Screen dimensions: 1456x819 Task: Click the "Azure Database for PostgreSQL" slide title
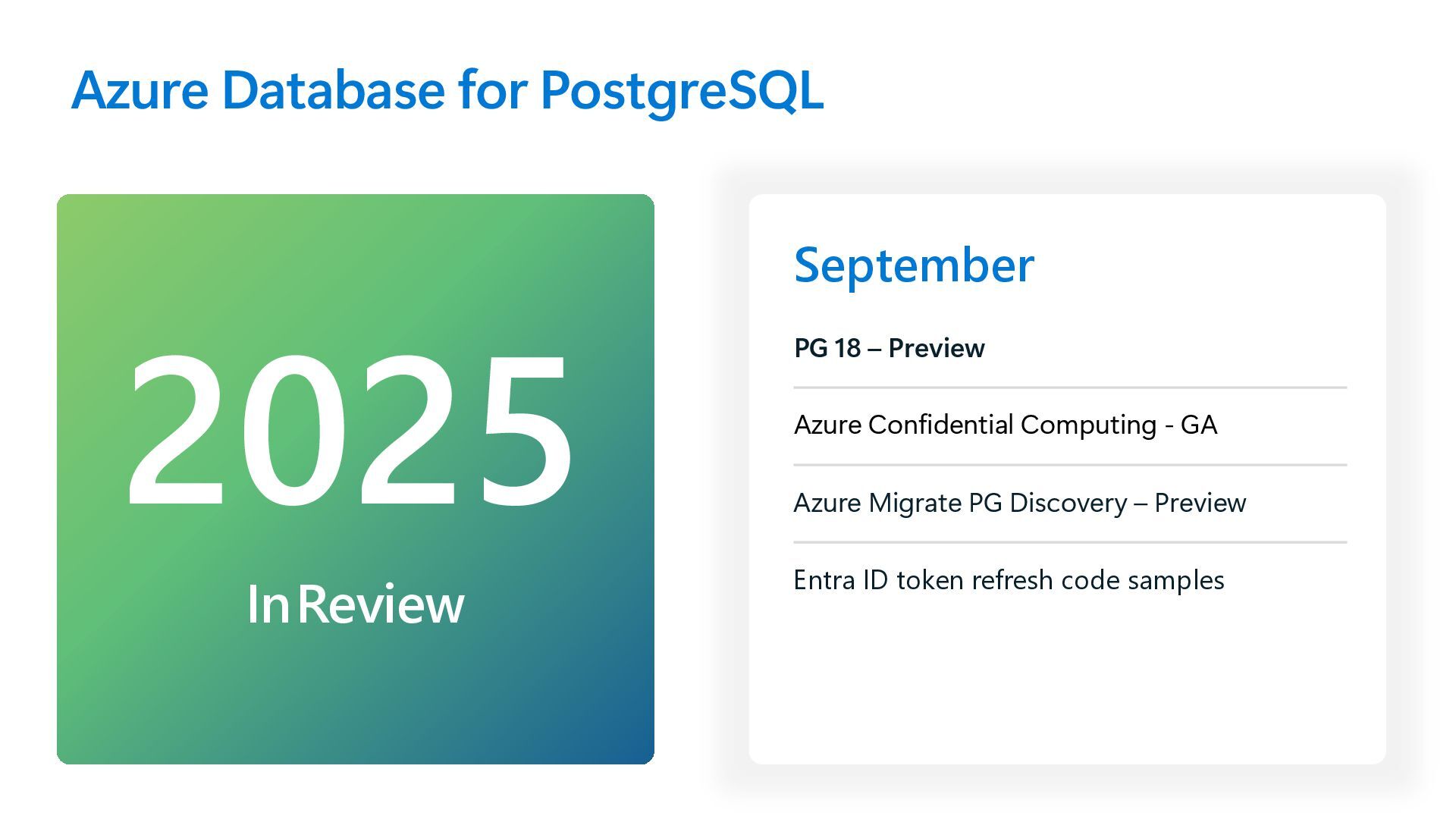click(x=447, y=90)
